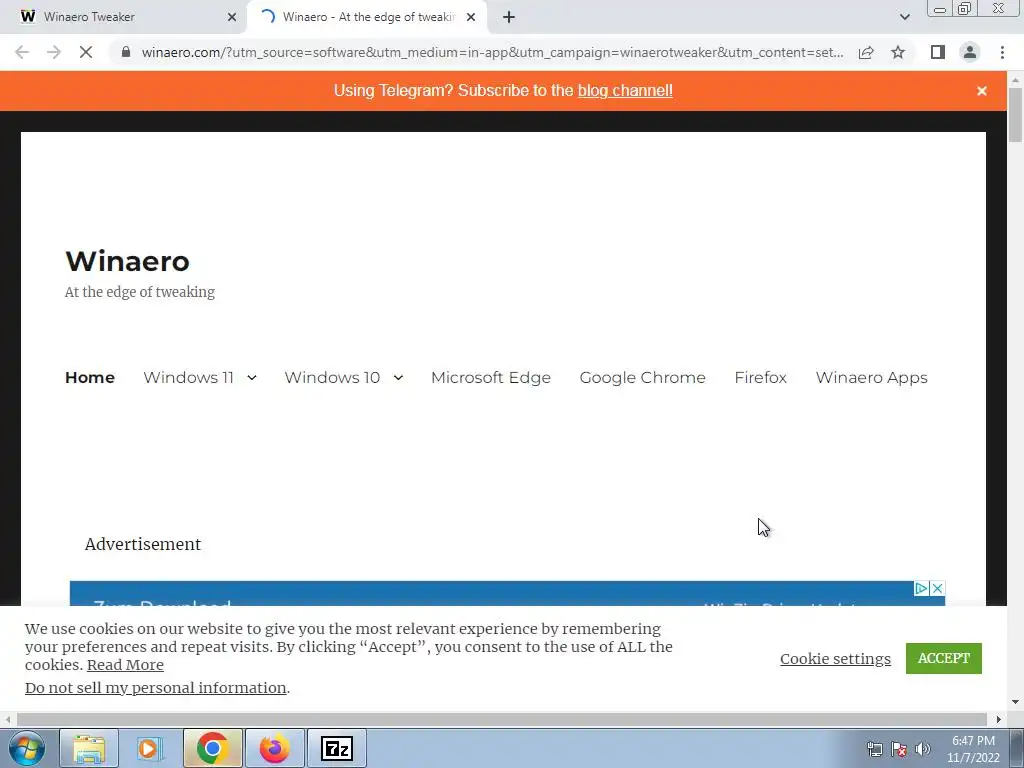This screenshot has width=1024, height=768.
Task: Open Microsoft Edge category
Action: pyautogui.click(x=491, y=377)
